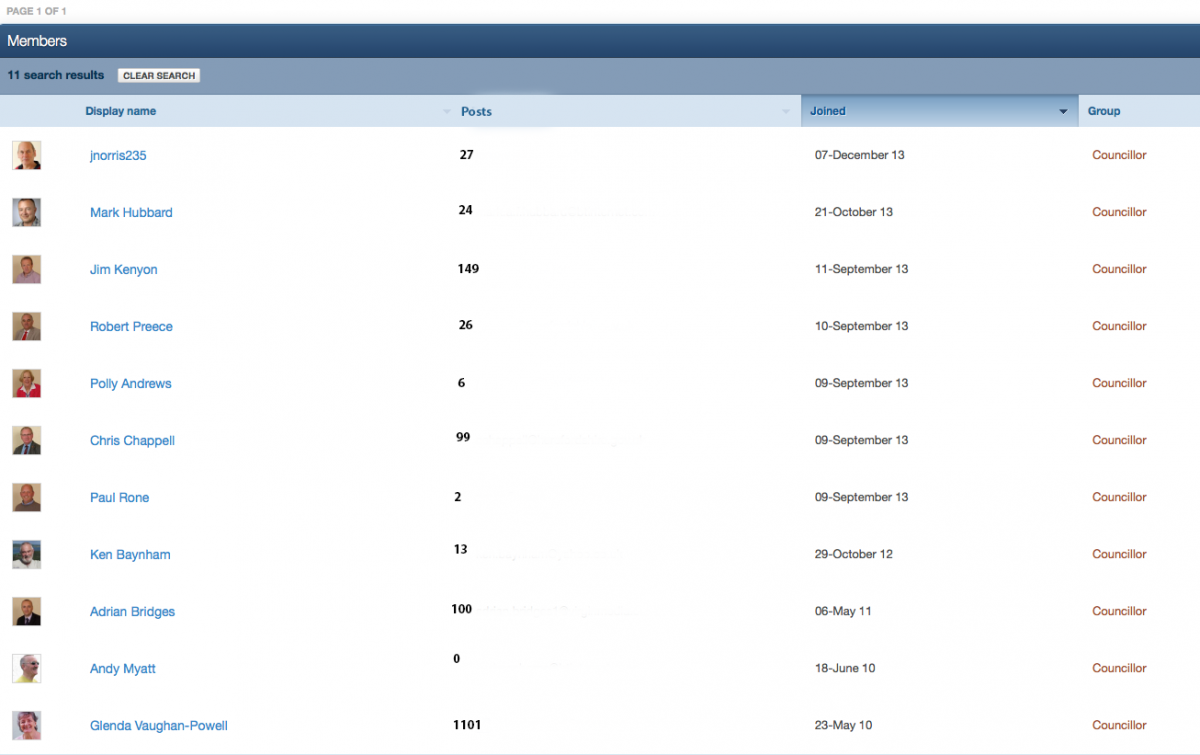Click the Councillor group for Glenda Vaughan-Powell

(1119, 725)
